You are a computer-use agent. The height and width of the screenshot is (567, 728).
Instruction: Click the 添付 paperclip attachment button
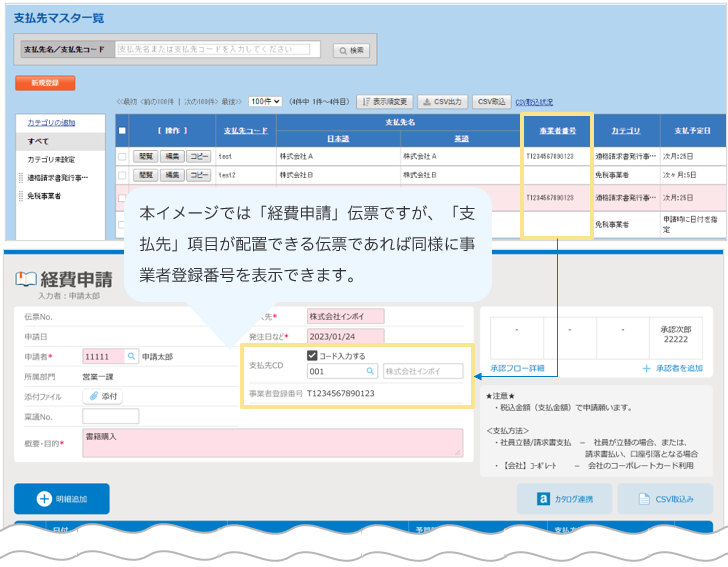pos(102,397)
